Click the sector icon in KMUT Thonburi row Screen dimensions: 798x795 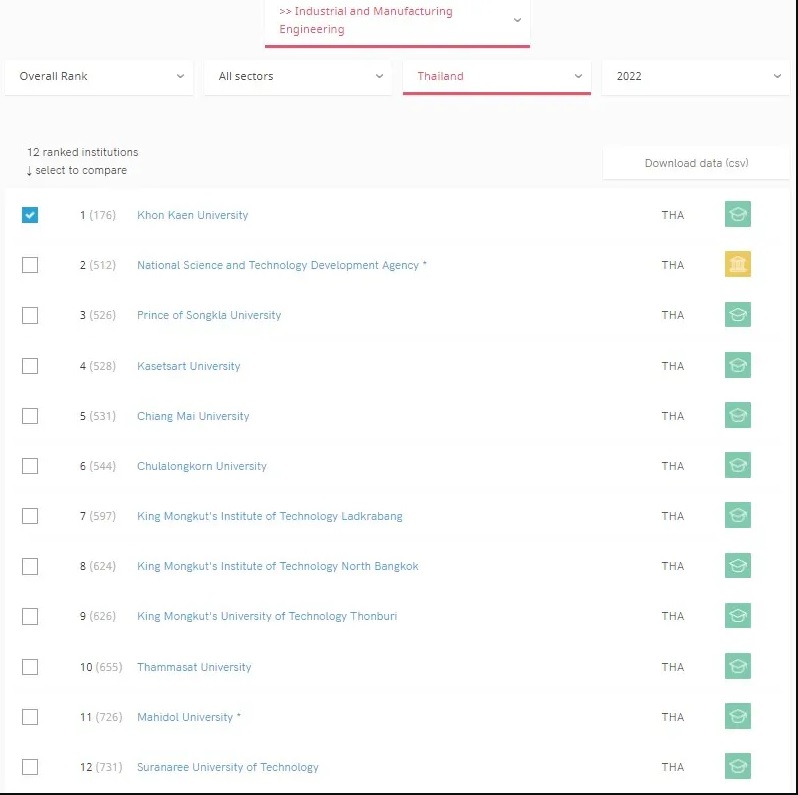click(737, 615)
